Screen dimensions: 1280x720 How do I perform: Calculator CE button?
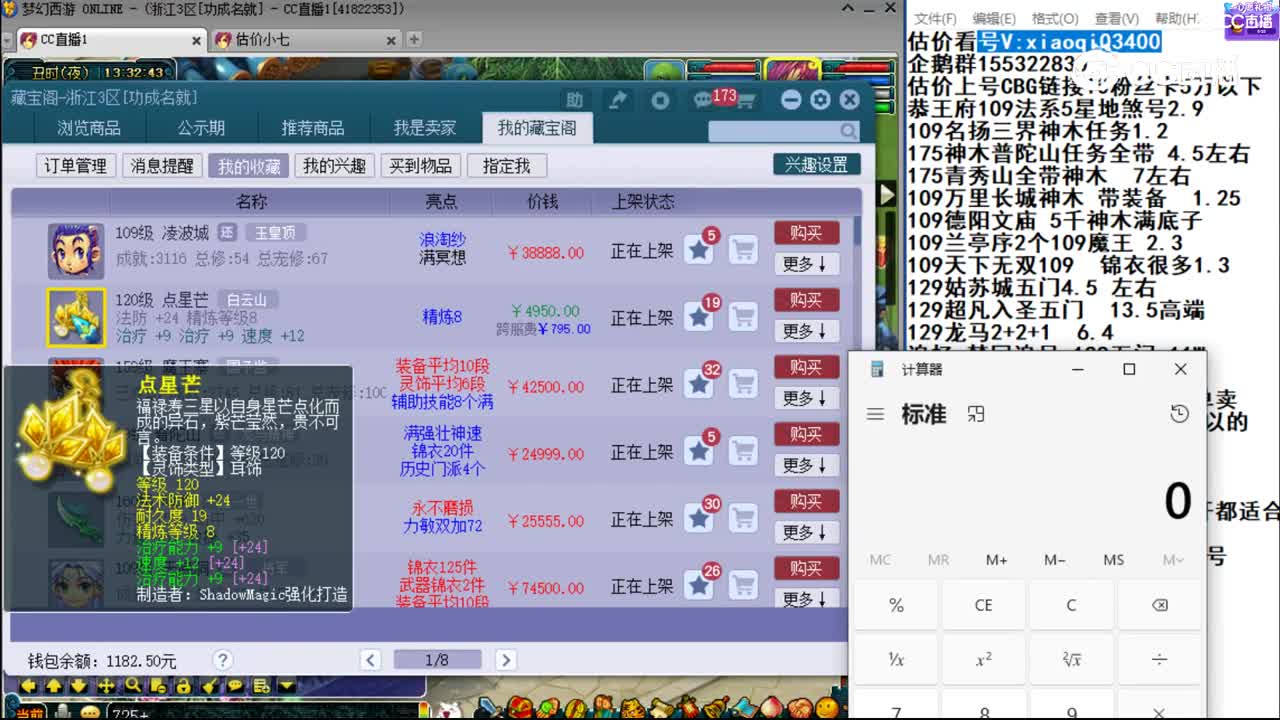click(983, 605)
